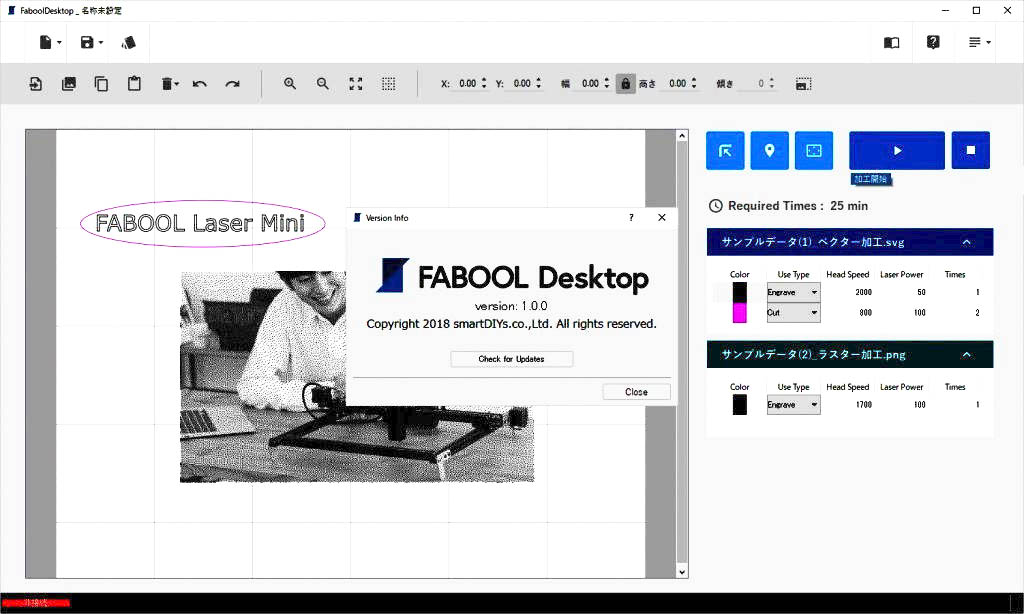Click the Close button in Version Info
This screenshot has width=1024, height=614.
tap(636, 392)
